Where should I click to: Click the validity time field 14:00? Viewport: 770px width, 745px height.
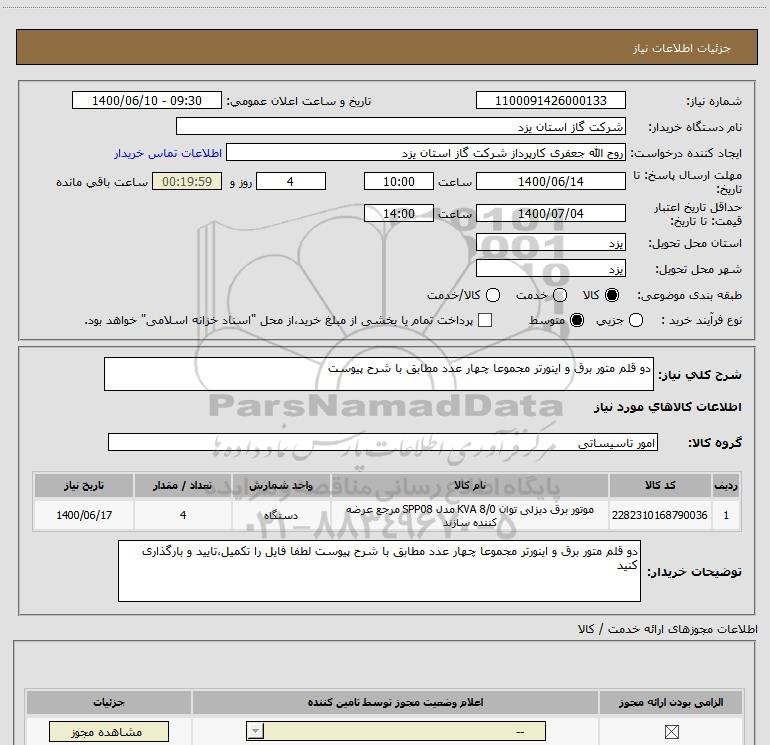coord(399,213)
